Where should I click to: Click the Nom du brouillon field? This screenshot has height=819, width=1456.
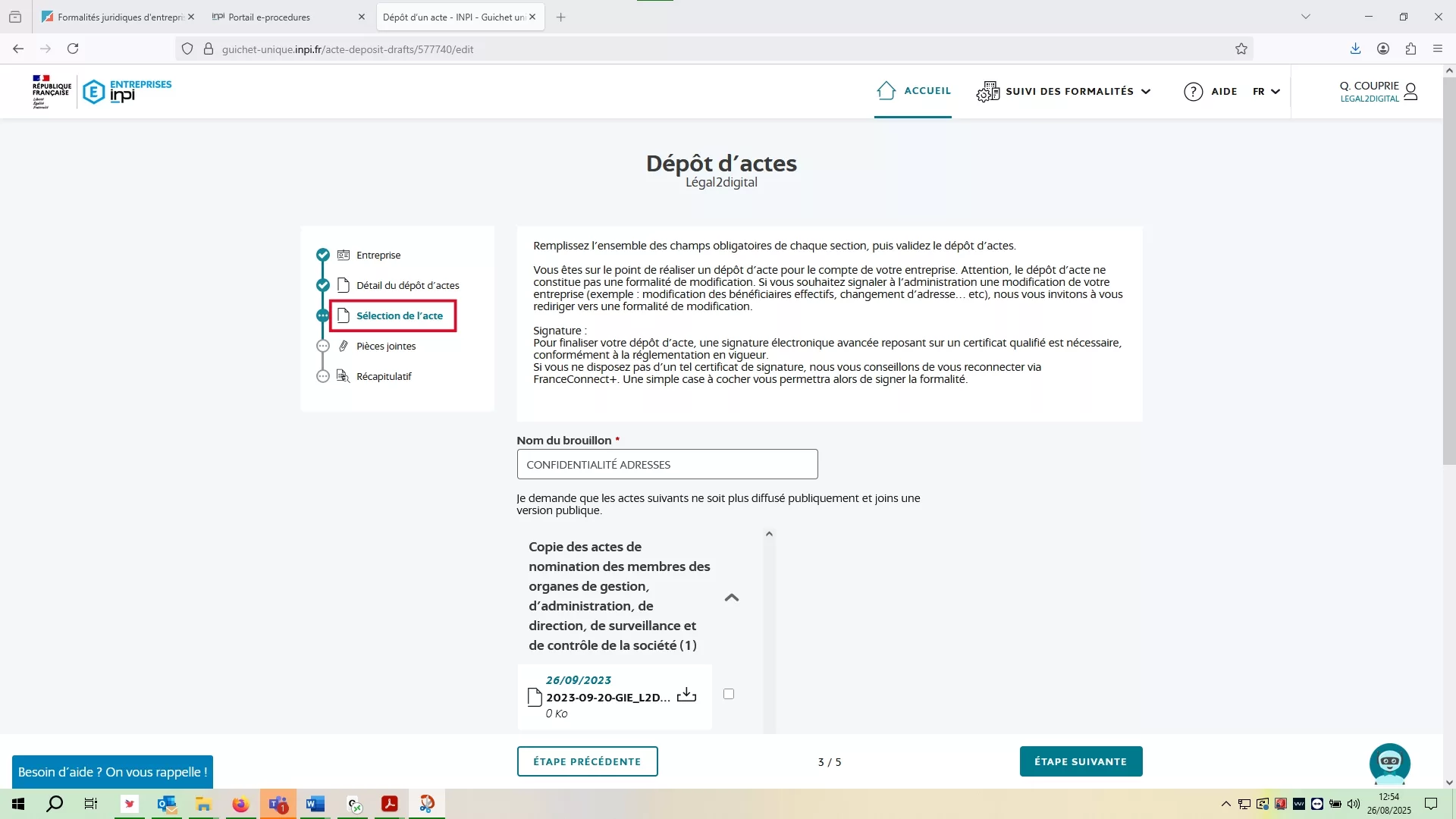(667, 464)
